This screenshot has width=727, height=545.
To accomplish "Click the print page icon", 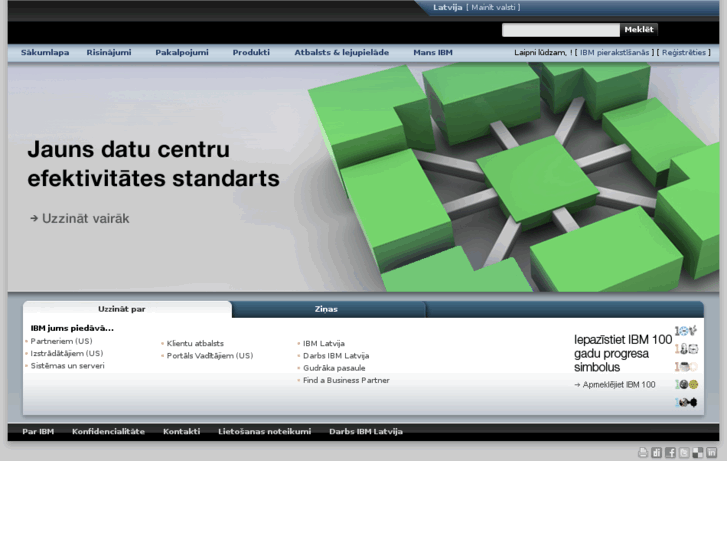I will point(643,453).
